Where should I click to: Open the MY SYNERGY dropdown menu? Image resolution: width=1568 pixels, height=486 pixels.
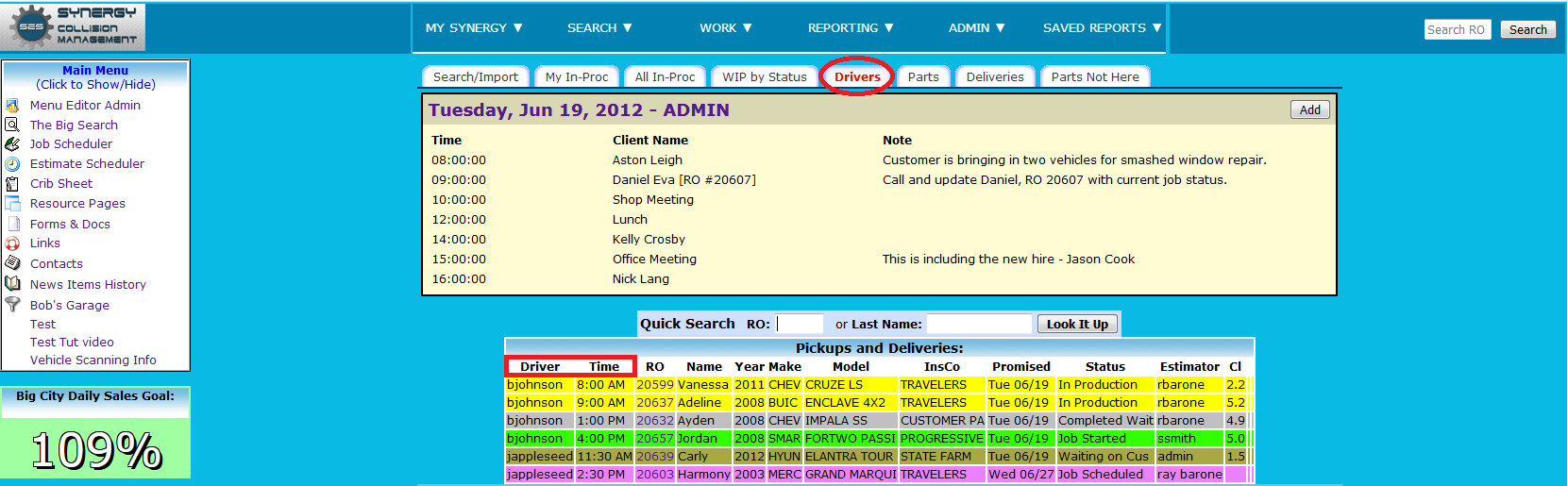click(474, 28)
